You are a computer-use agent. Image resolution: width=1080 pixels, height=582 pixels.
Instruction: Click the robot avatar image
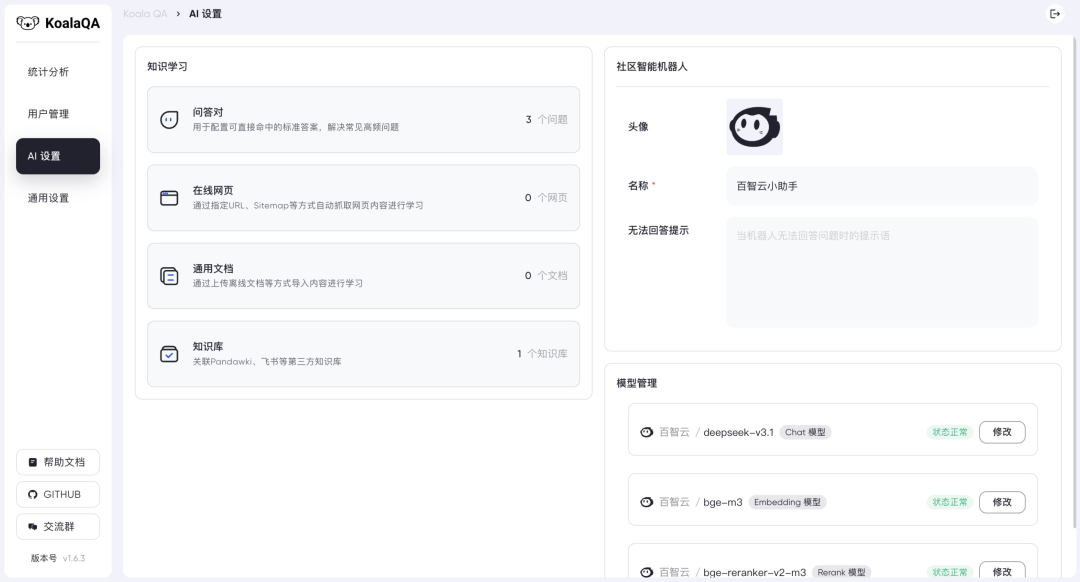point(754,127)
